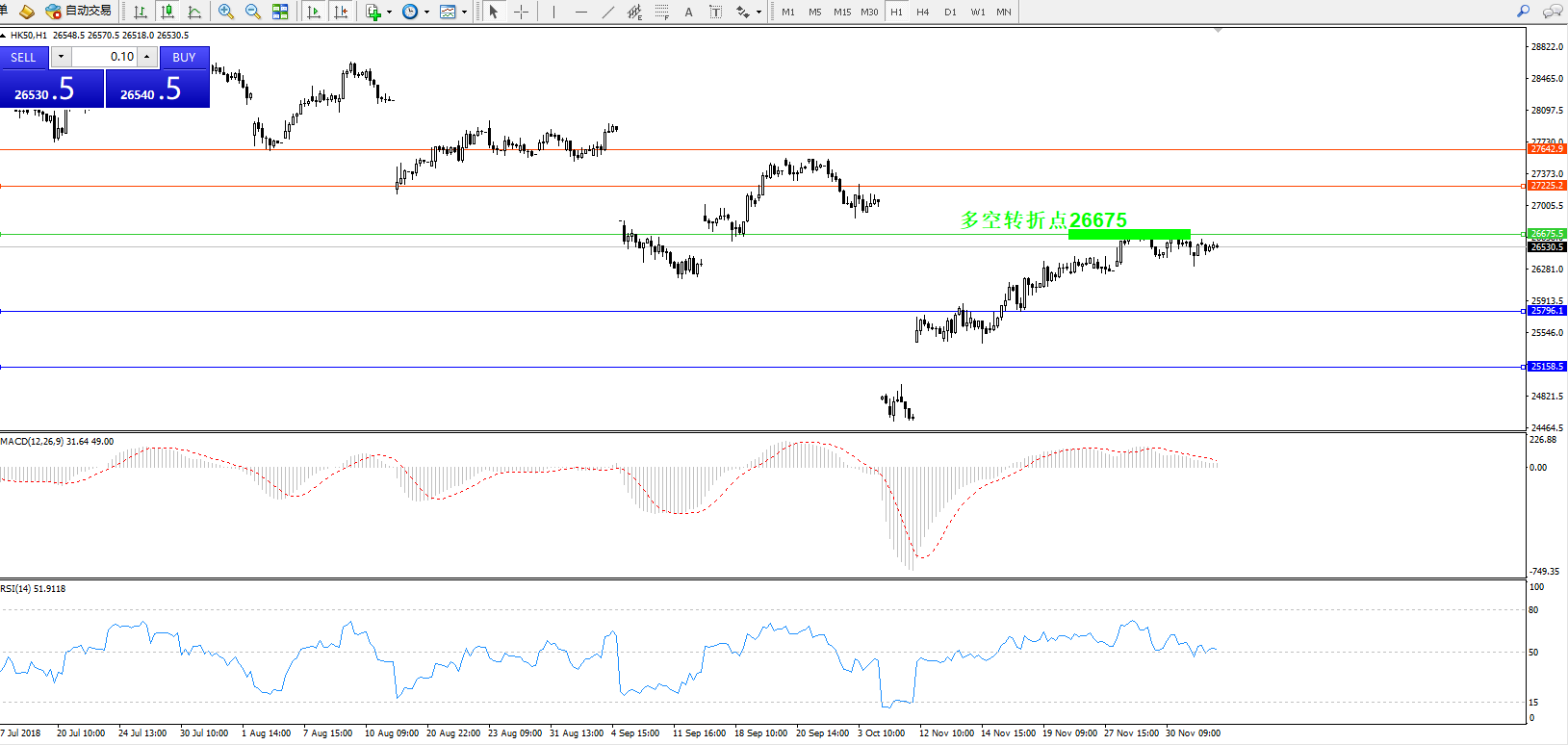The image size is (1568, 745).
Task: Click the tile windows icon
Action: [280, 12]
